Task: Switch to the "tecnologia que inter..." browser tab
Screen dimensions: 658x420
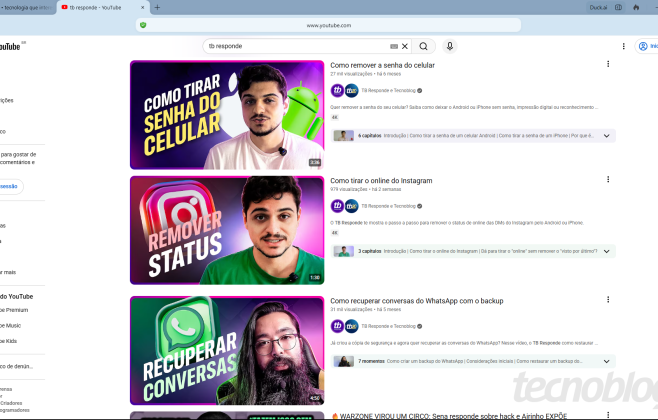Action: pyautogui.click(x=27, y=8)
